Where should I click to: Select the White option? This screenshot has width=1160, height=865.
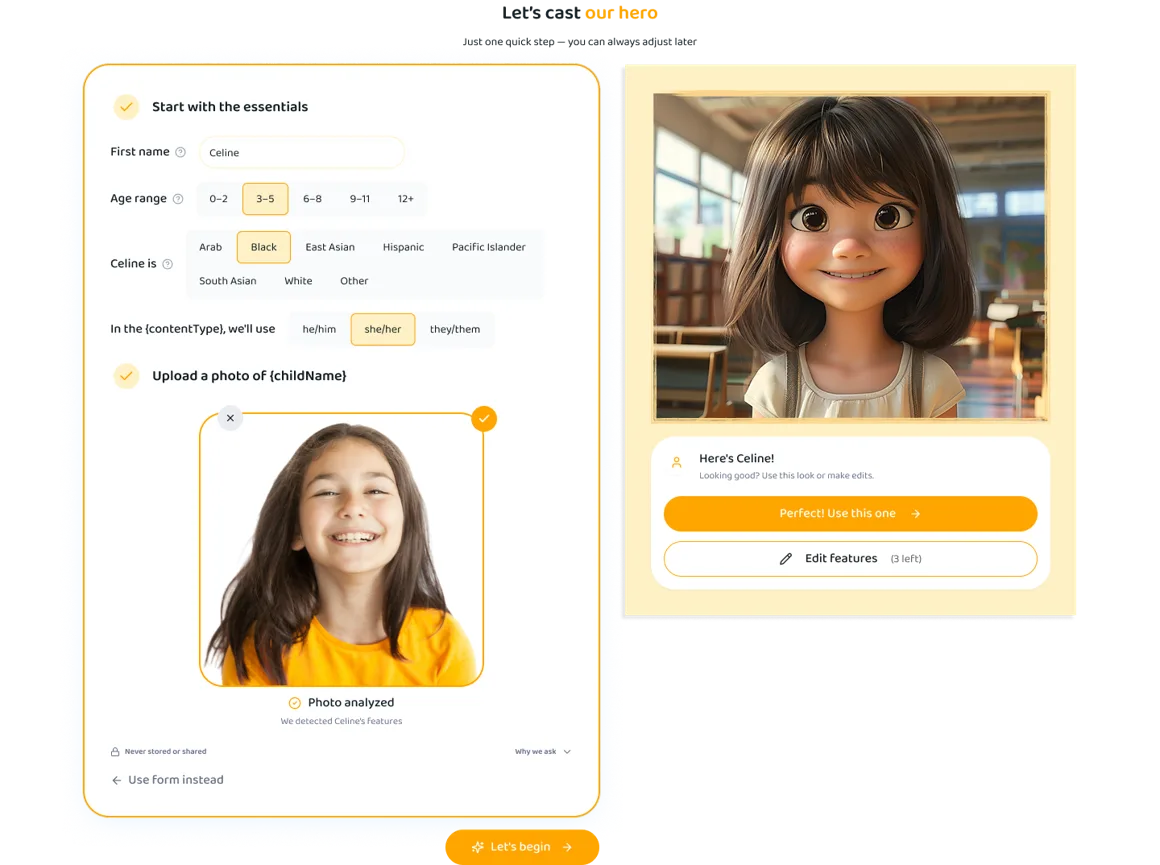coord(298,281)
